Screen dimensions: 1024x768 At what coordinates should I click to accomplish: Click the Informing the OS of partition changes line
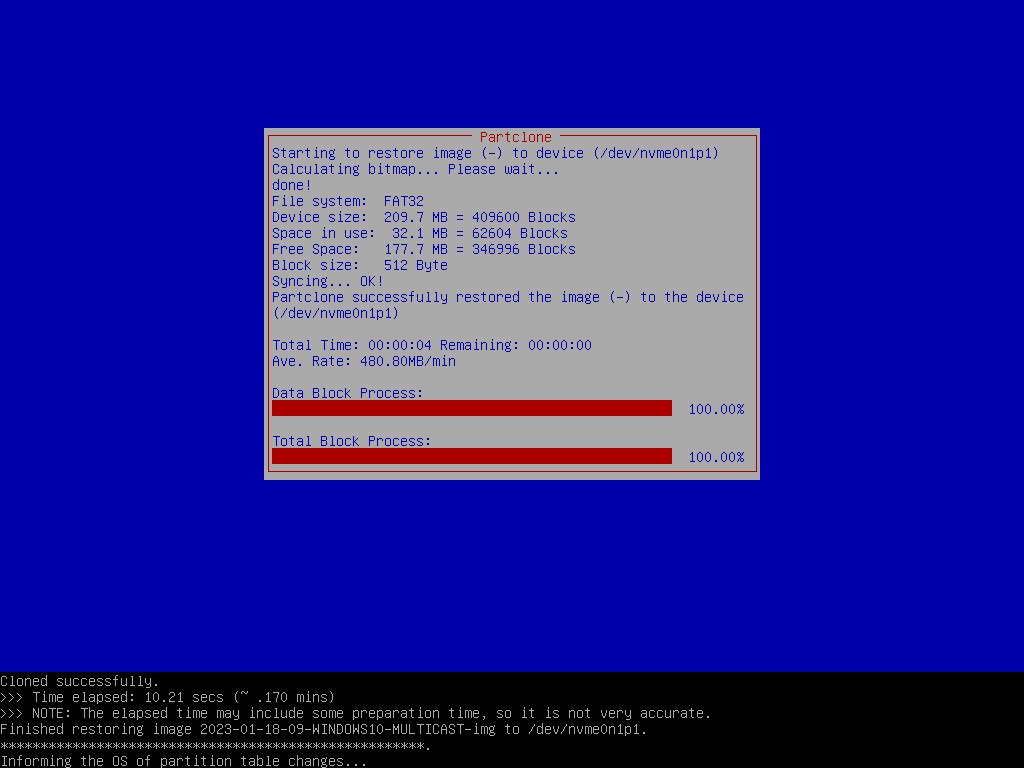pyautogui.click(x=184, y=761)
